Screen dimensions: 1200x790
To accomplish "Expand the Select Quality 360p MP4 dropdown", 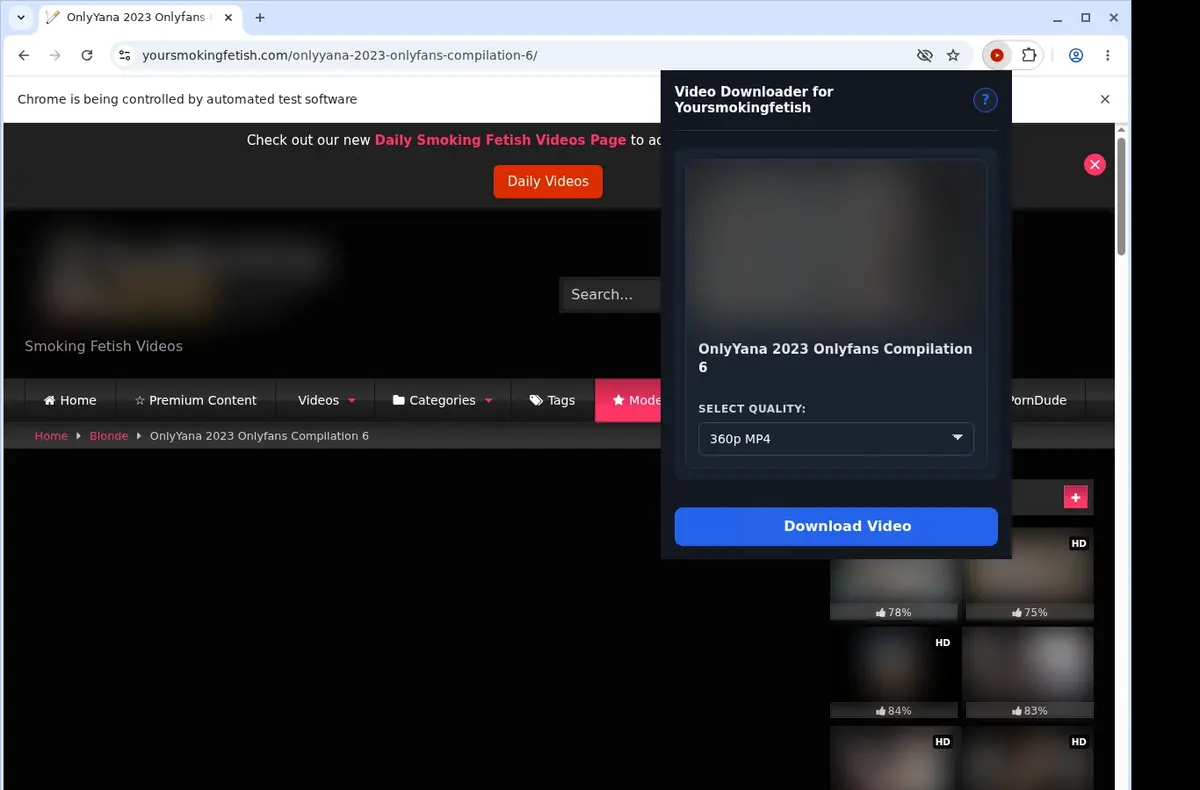I will tap(836, 438).
